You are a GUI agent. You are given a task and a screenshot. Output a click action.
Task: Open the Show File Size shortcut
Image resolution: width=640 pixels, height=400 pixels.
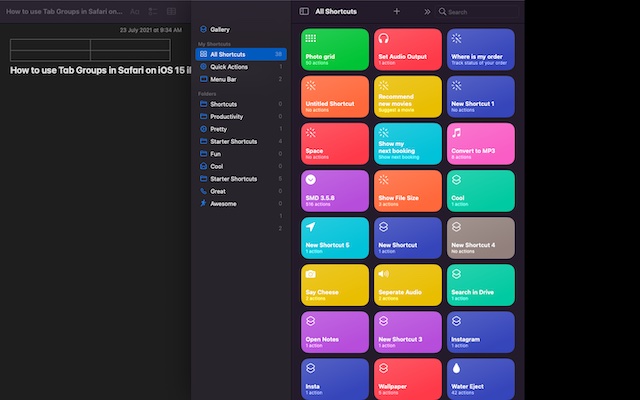(407, 190)
